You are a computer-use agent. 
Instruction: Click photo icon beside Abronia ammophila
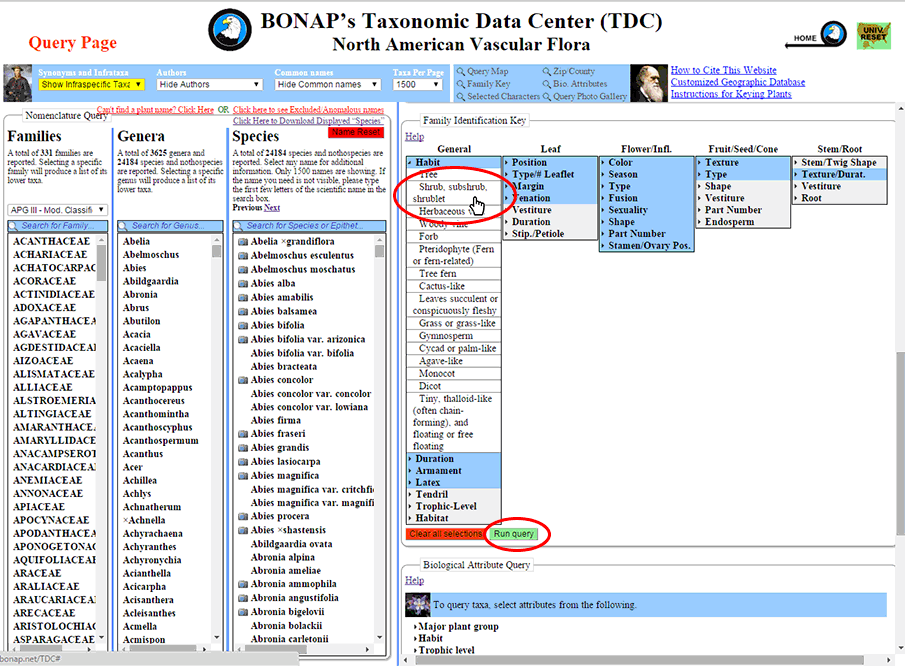click(x=243, y=584)
